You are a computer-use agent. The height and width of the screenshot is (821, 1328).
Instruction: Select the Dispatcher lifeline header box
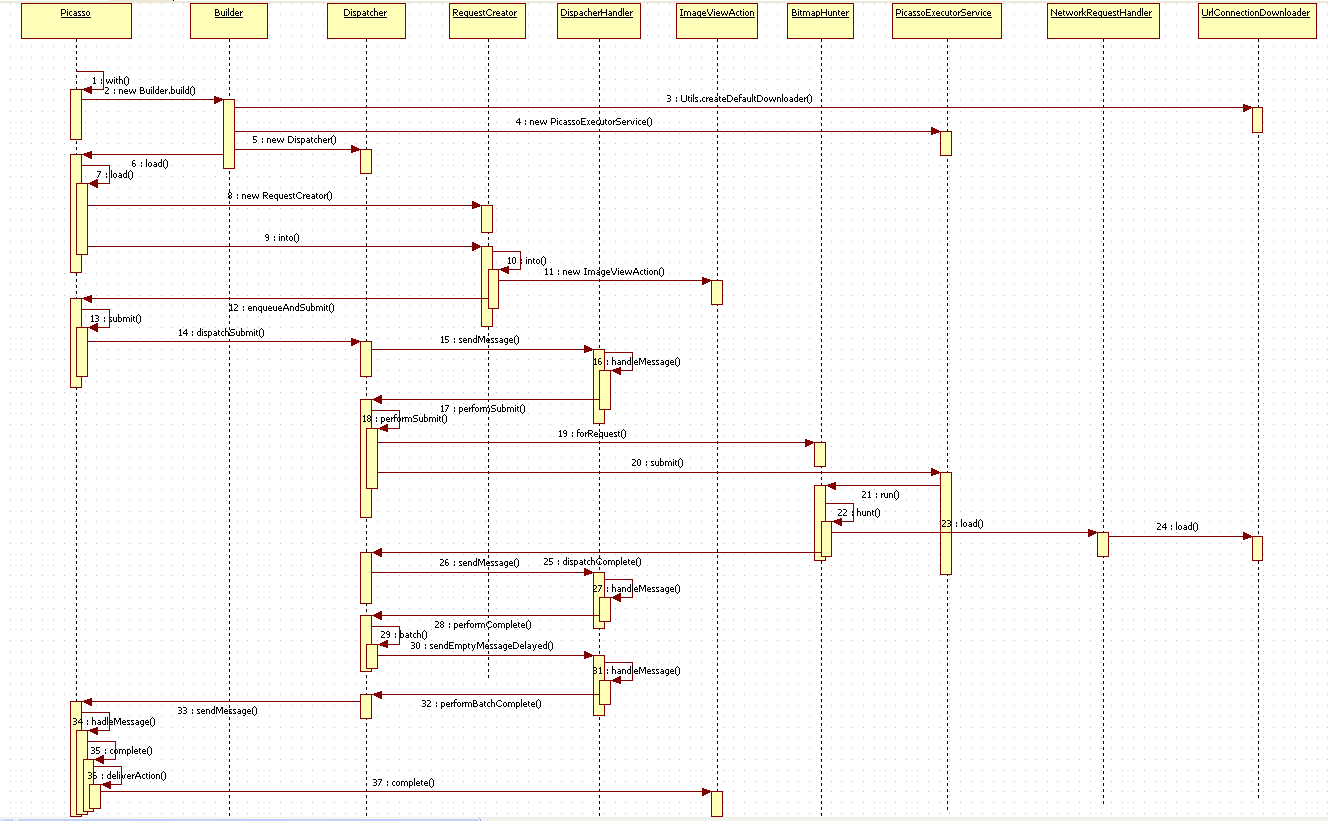click(365, 19)
